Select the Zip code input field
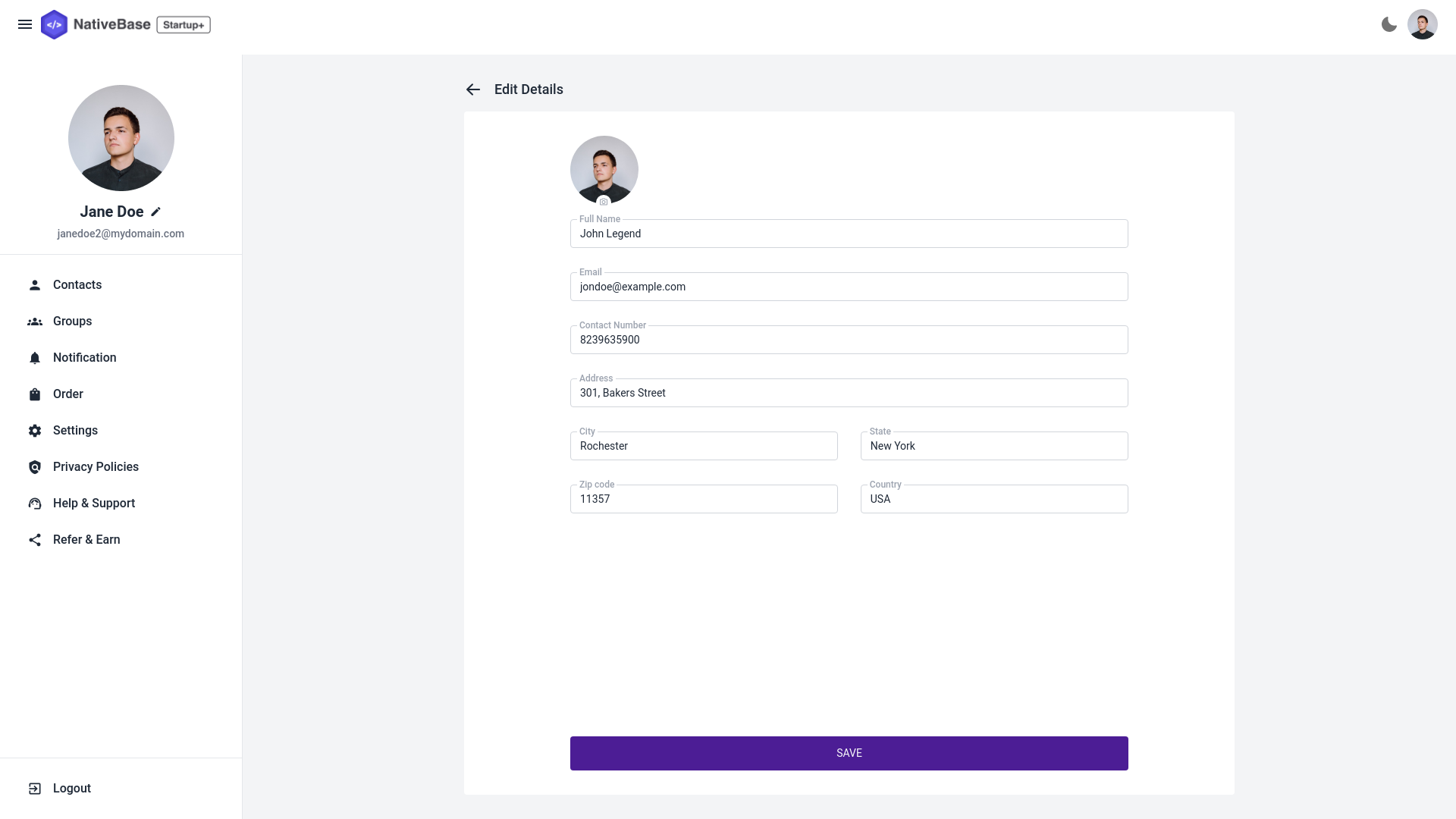 tap(703, 498)
